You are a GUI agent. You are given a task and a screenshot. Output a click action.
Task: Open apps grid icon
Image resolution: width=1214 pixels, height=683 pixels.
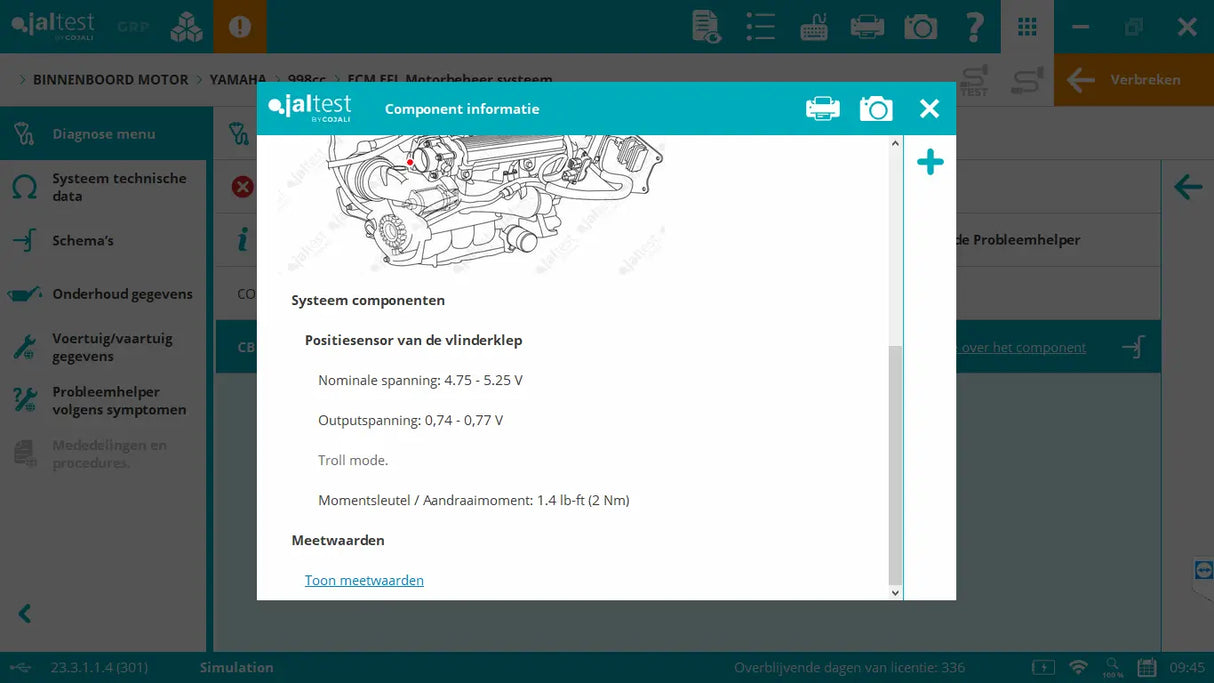point(1027,27)
